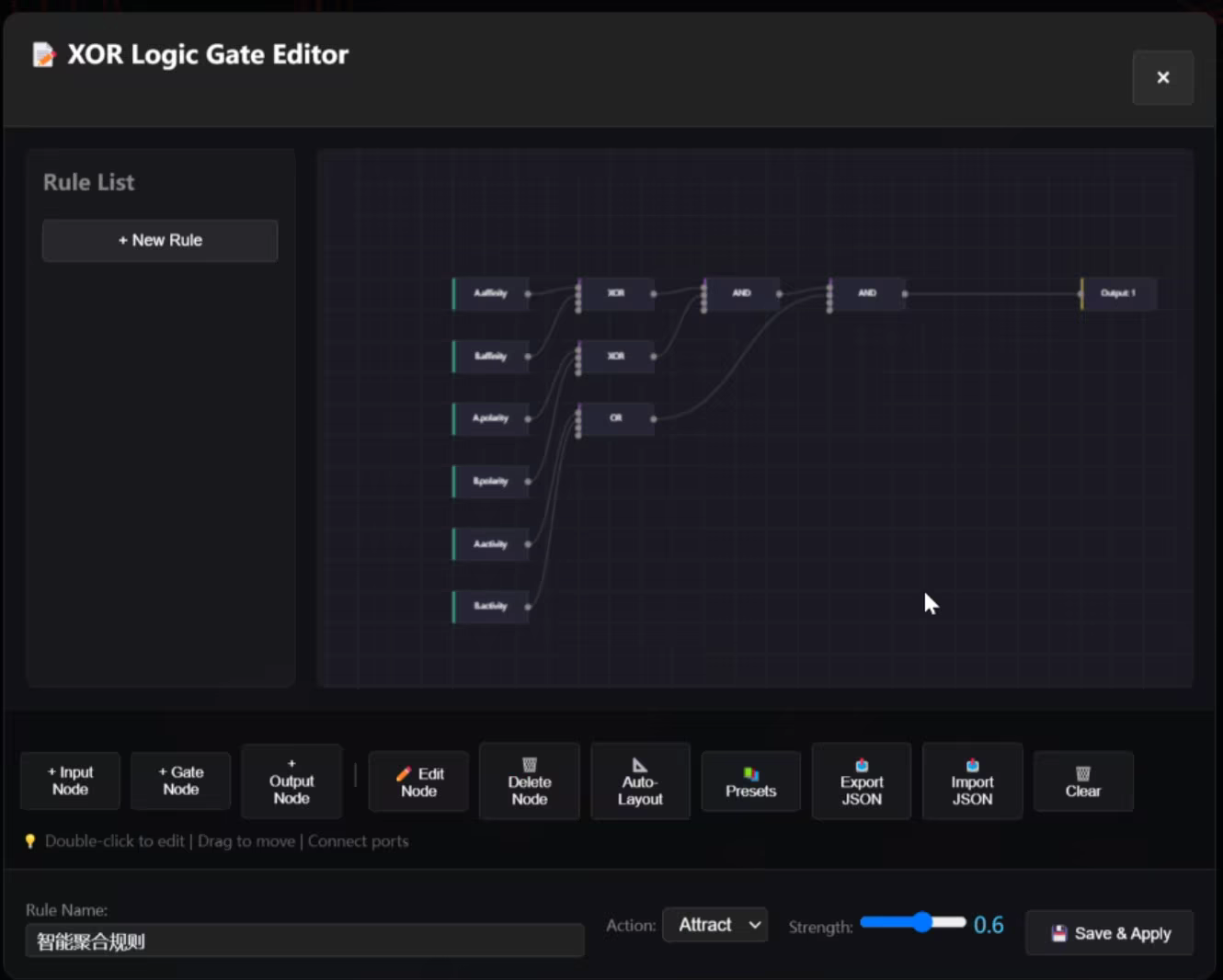Close the XOR Logic Gate Editor dialog

tap(1162, 77)
